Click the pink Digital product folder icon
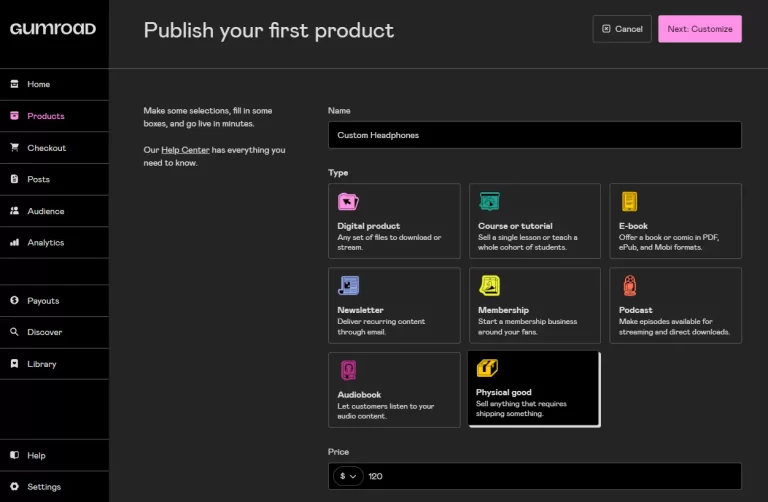The width and height of the screenshot is (768, 502). click(x=348, y=201)
